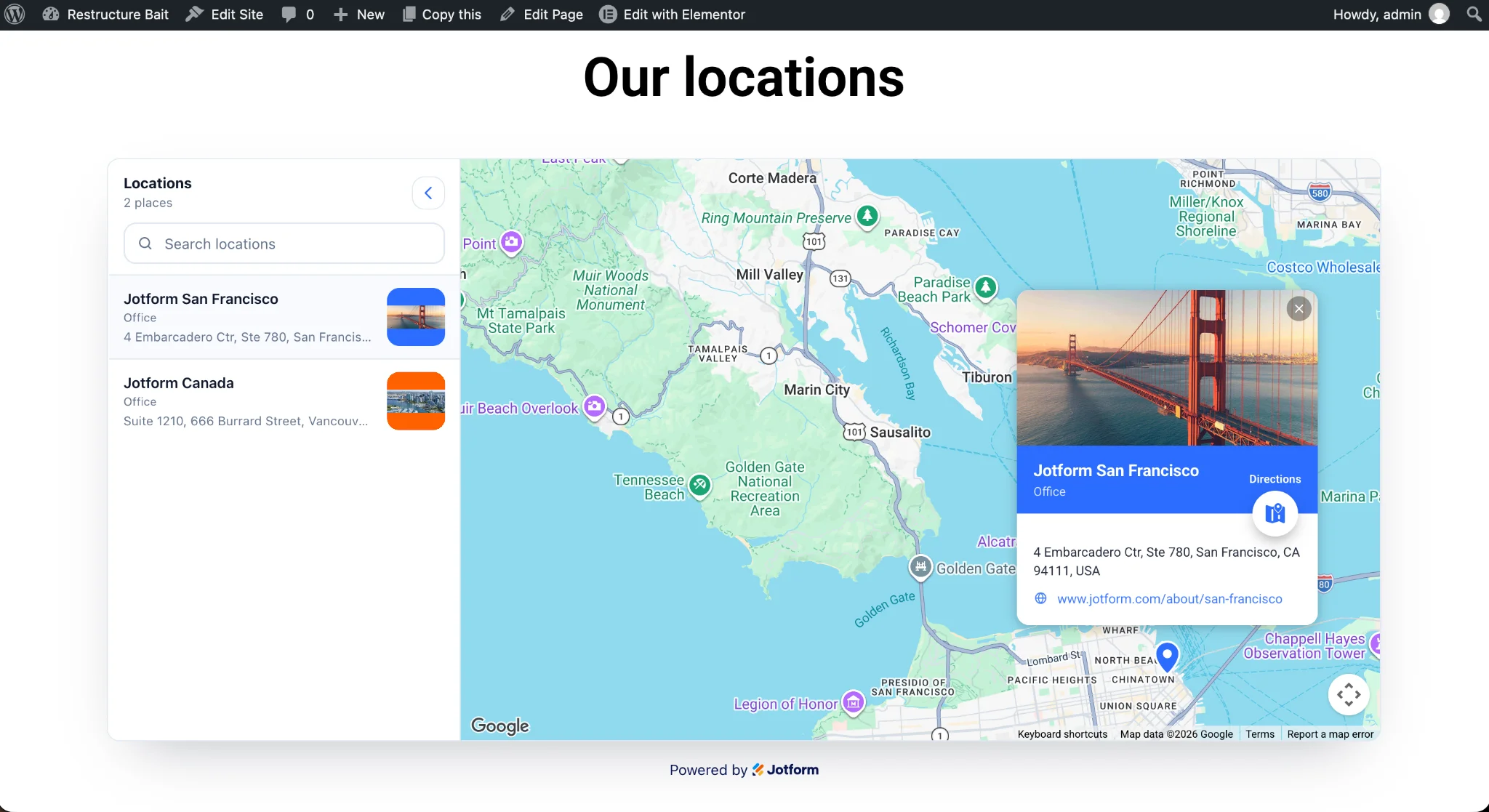1489x812 pixels.
Task: Click Miller/Knox Regional Shoreline label
Action: (1206, 217)
